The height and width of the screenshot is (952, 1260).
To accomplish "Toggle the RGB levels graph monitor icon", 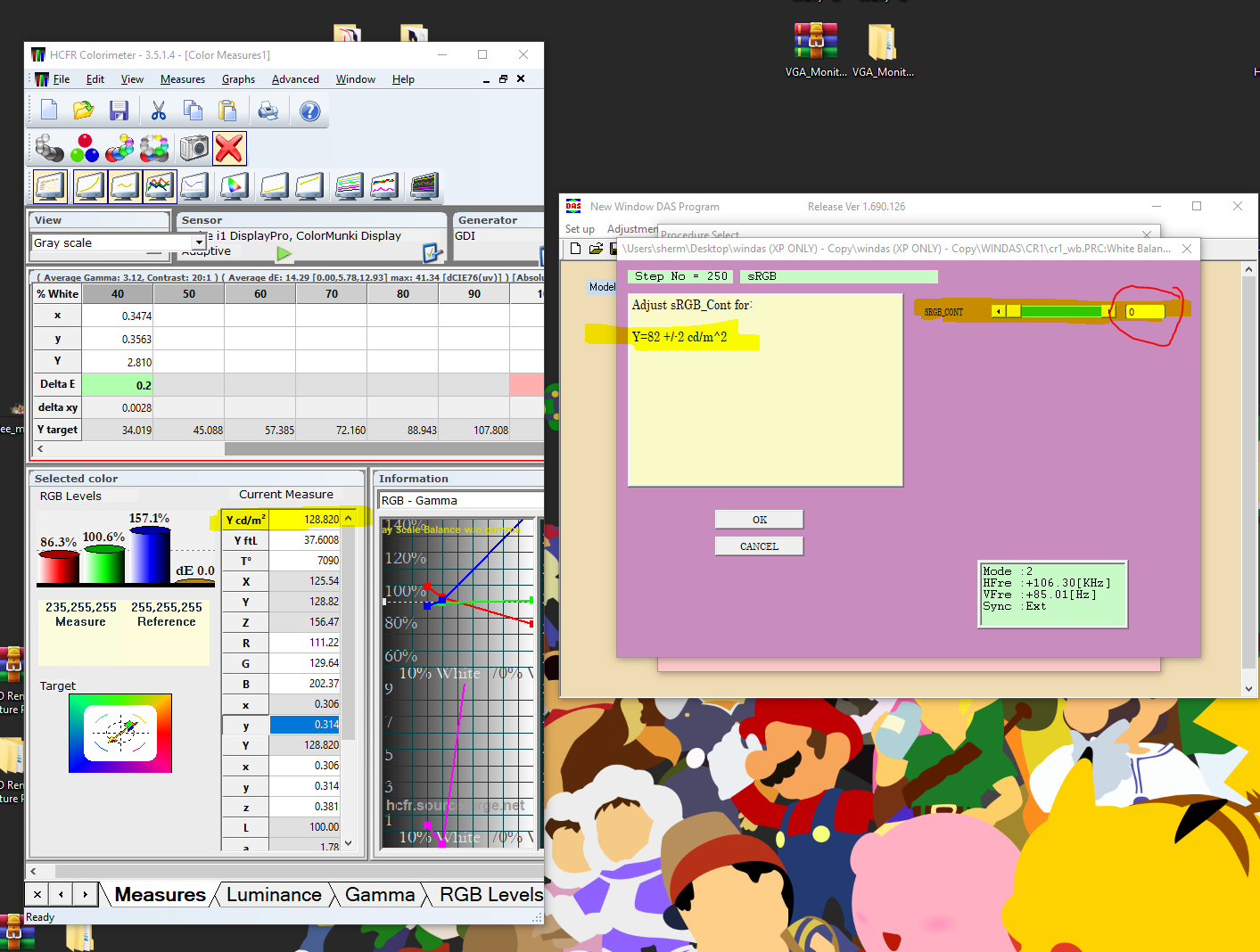I will [x=160, y=186].
